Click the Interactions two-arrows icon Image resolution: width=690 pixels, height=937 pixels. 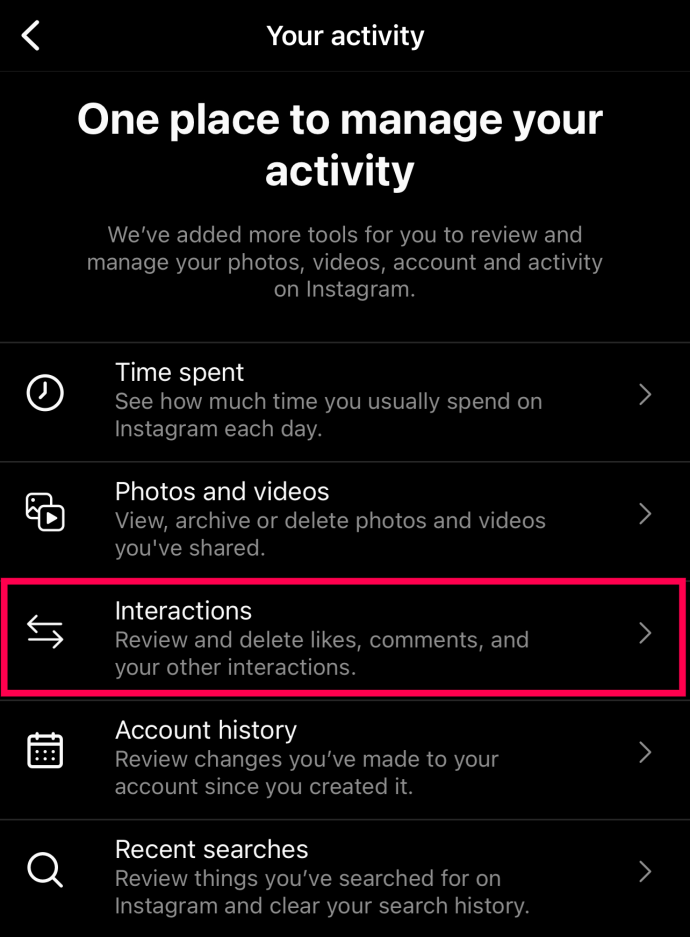[x=45, y=632]
